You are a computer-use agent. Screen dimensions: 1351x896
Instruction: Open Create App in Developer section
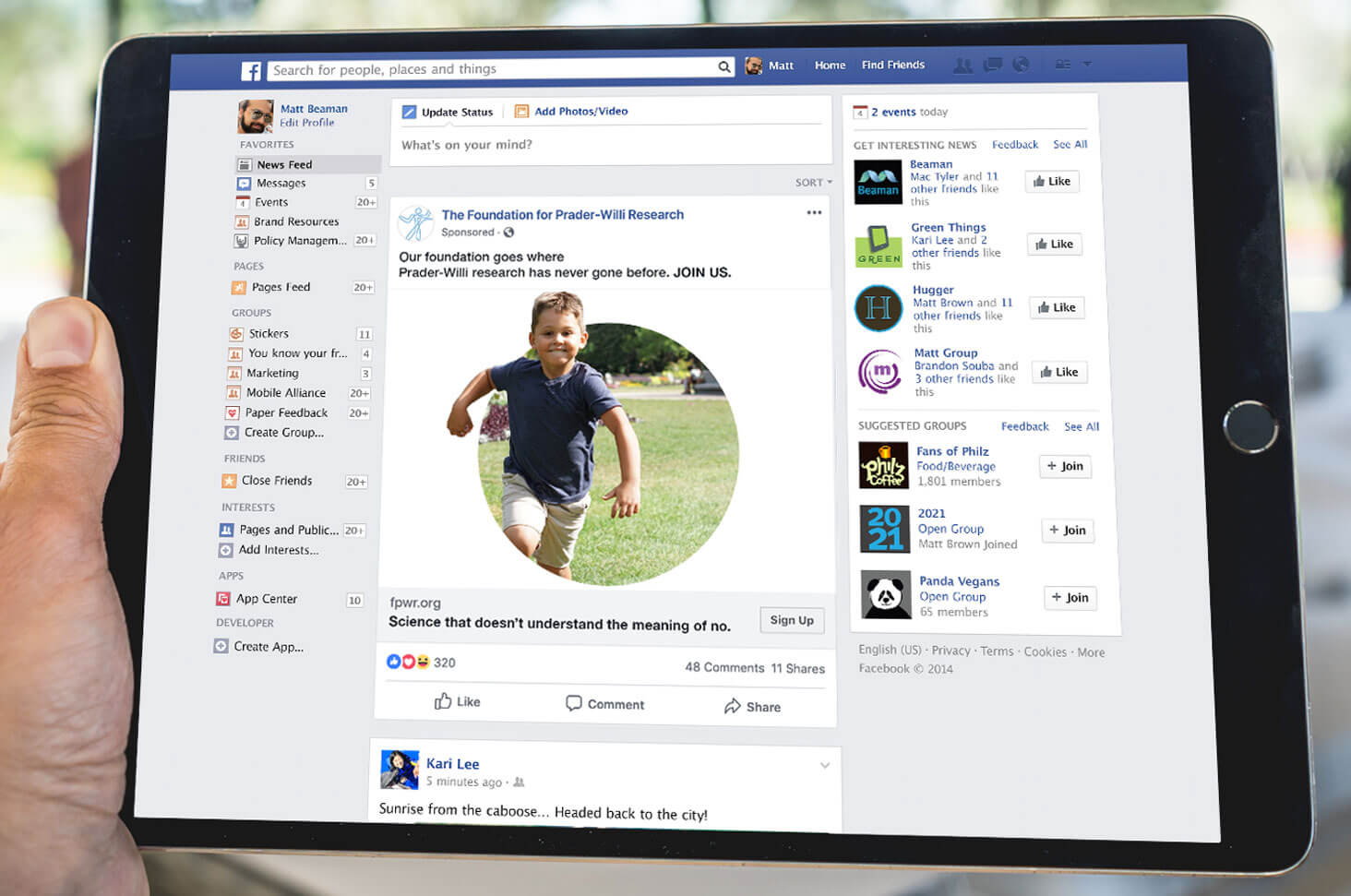(x=269, y=647)
